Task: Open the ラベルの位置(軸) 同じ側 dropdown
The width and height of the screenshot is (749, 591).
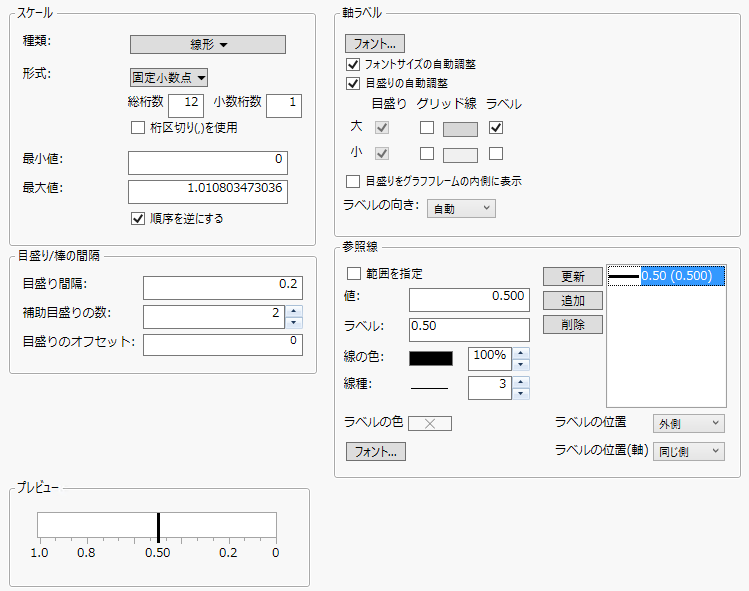Action: 689,451
